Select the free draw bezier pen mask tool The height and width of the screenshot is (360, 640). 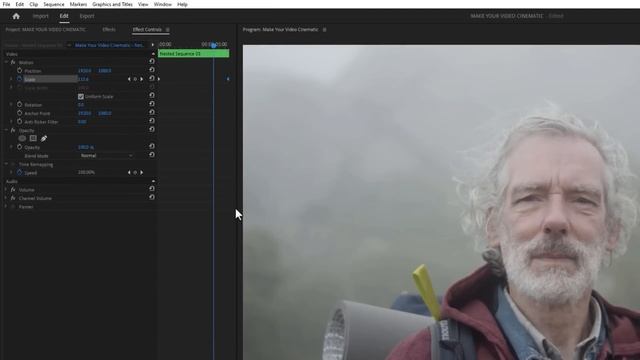(x=44, y=138)
